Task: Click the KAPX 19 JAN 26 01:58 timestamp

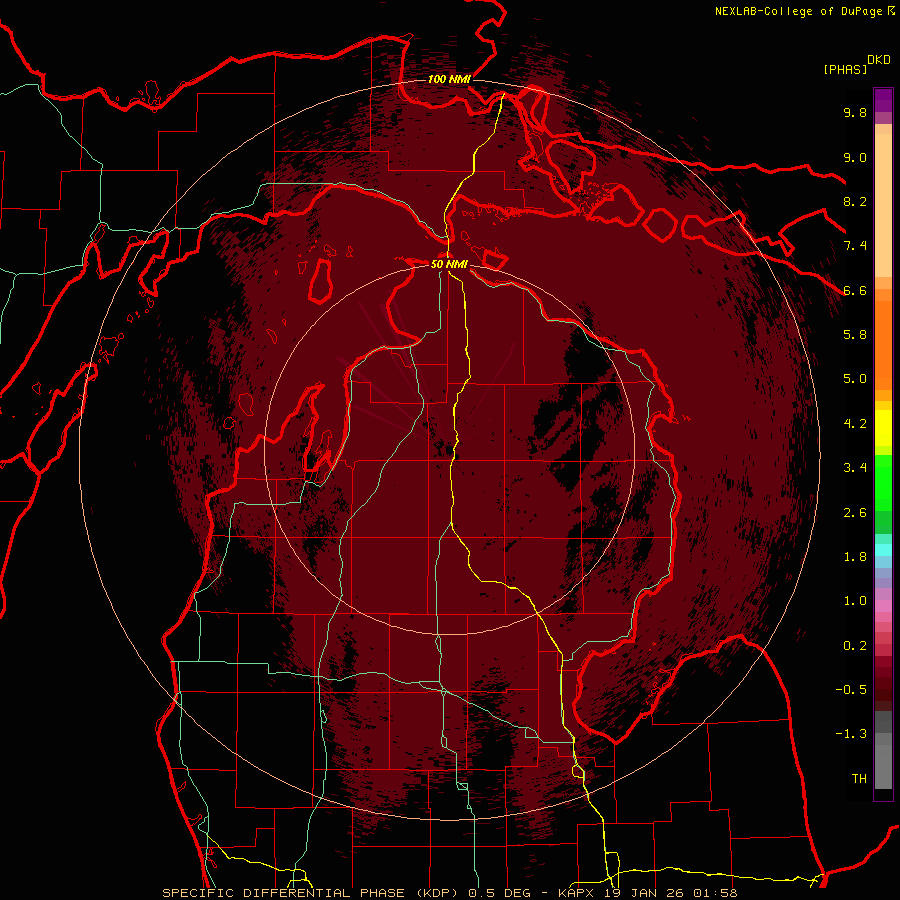Action: [650, 893]
